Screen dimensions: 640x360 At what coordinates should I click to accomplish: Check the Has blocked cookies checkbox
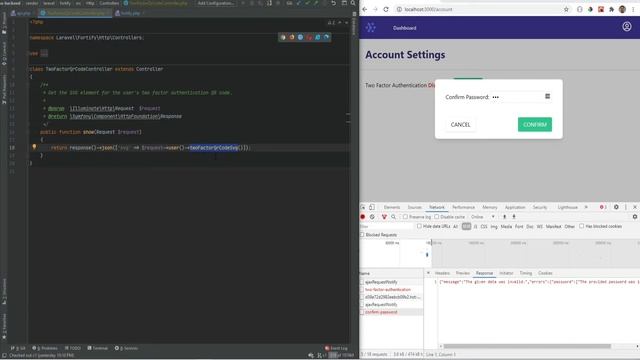coord(582,226)
